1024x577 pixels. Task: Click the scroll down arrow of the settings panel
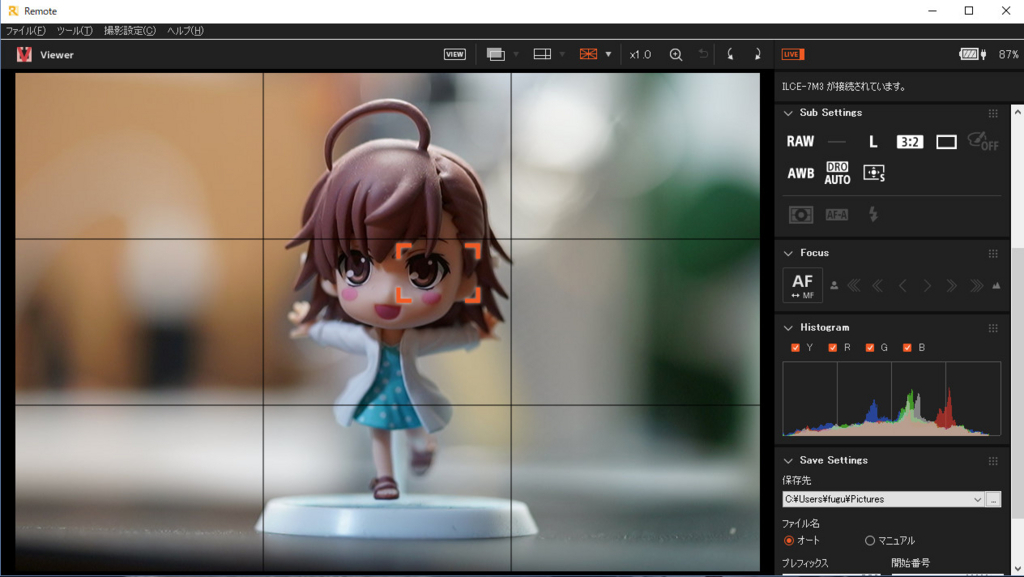(1017, 569)
